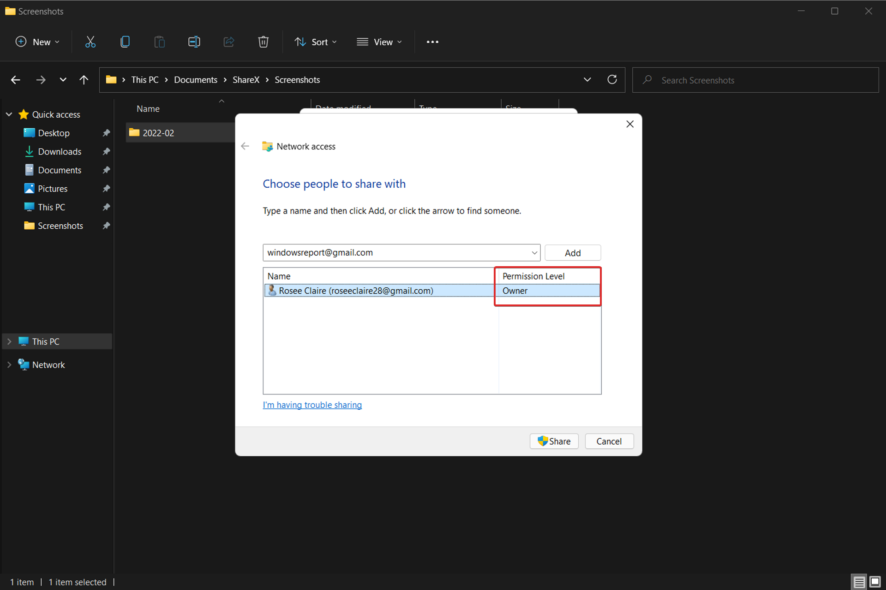This screenshot has width=886, height=590.
Task: Select the Rename icon in the toolbar
Action: (194, 41)
